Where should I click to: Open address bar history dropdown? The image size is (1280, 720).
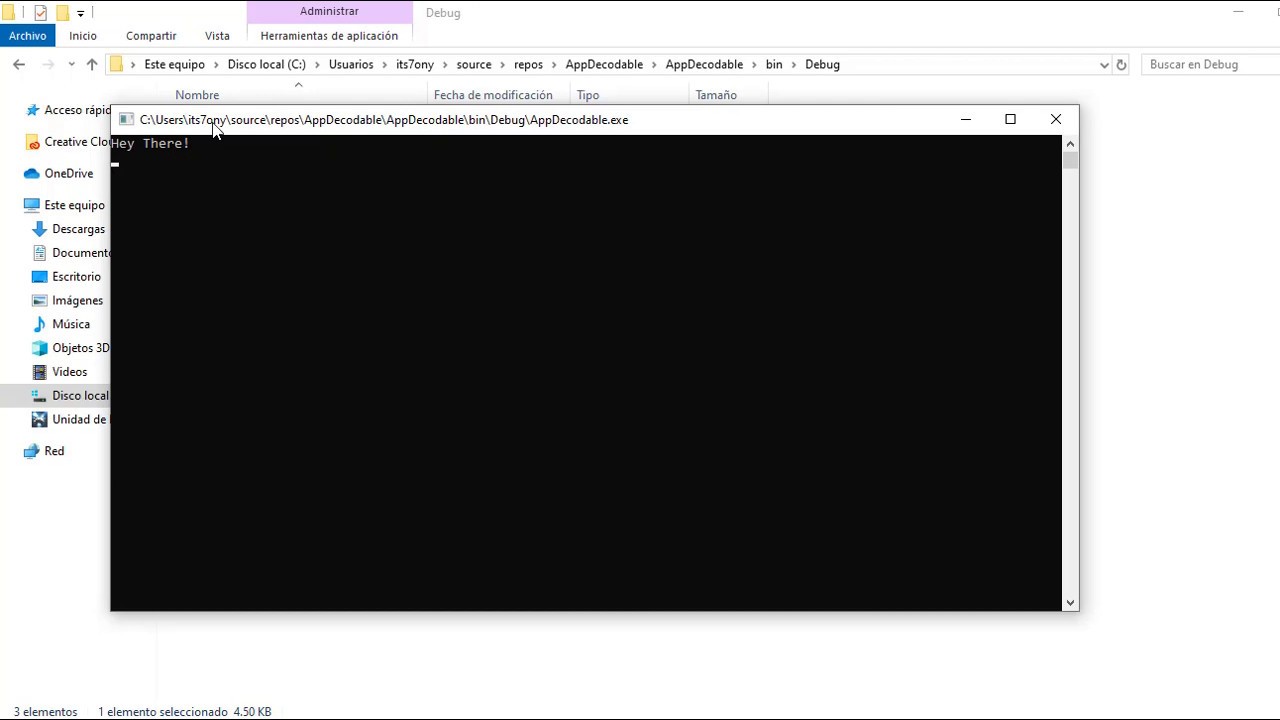click(1104, 64)
